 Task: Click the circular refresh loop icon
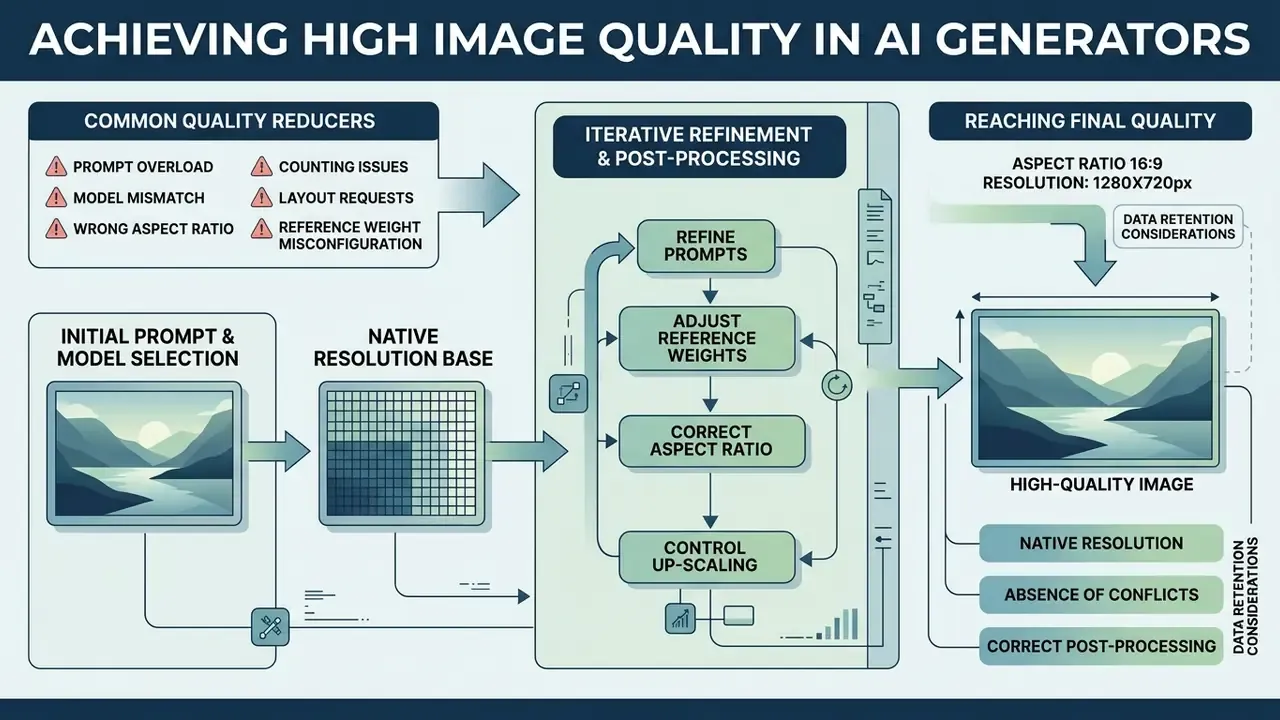(836, 385)
